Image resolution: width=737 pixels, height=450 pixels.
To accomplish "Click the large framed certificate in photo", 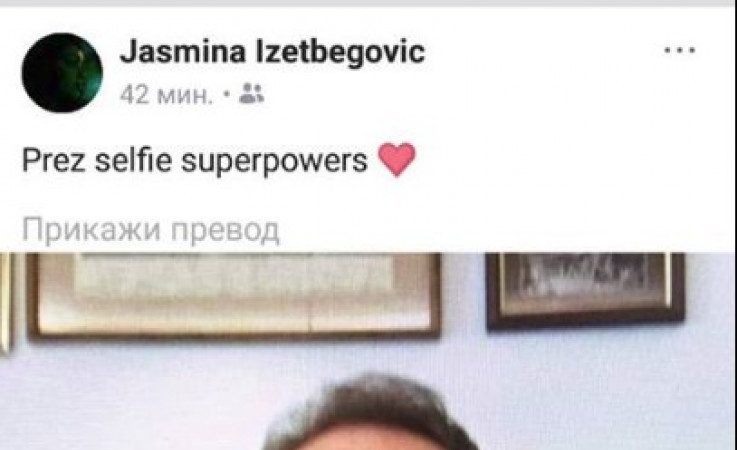I will tap(234, 296).
